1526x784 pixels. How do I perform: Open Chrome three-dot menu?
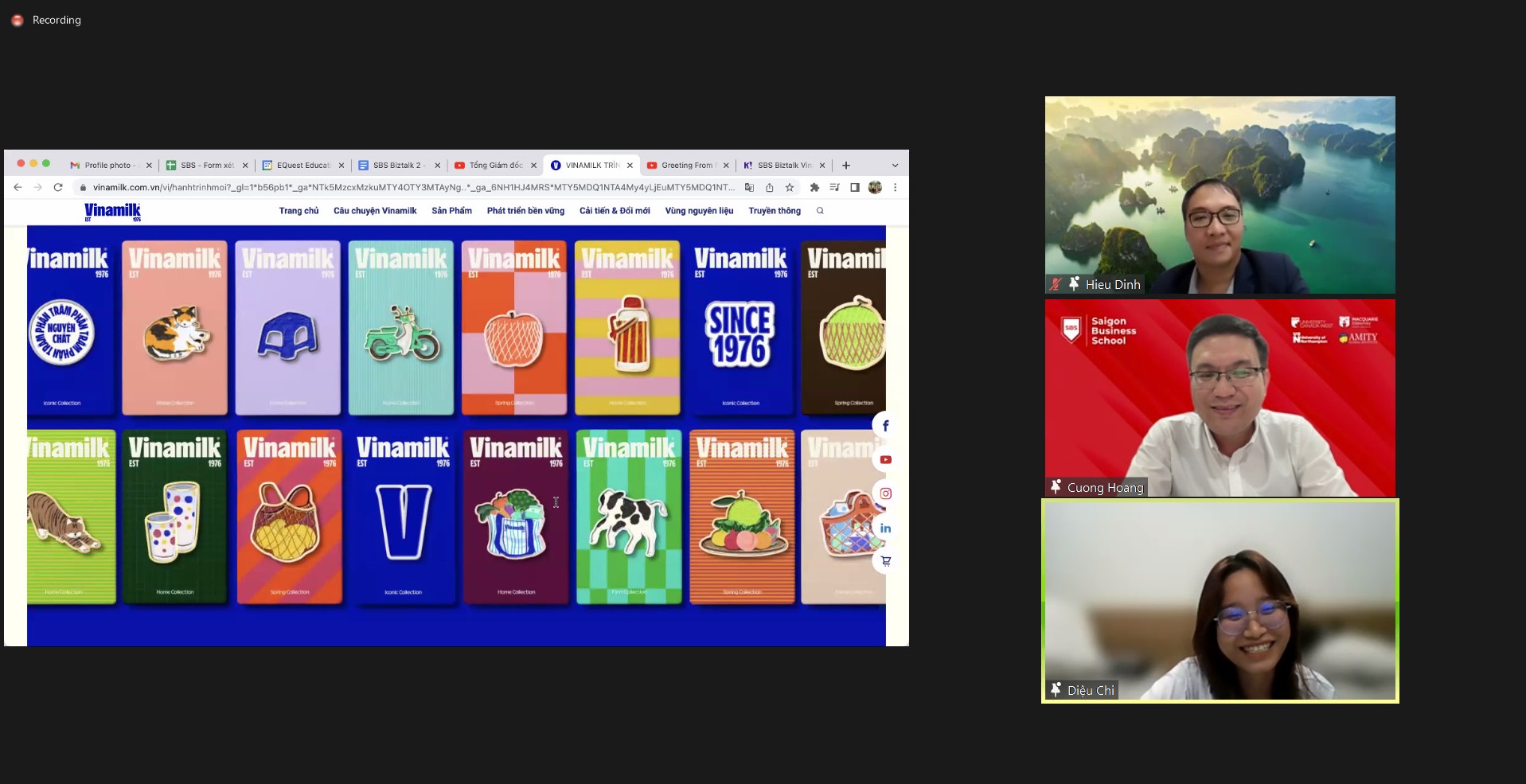[x=895, y=188]
